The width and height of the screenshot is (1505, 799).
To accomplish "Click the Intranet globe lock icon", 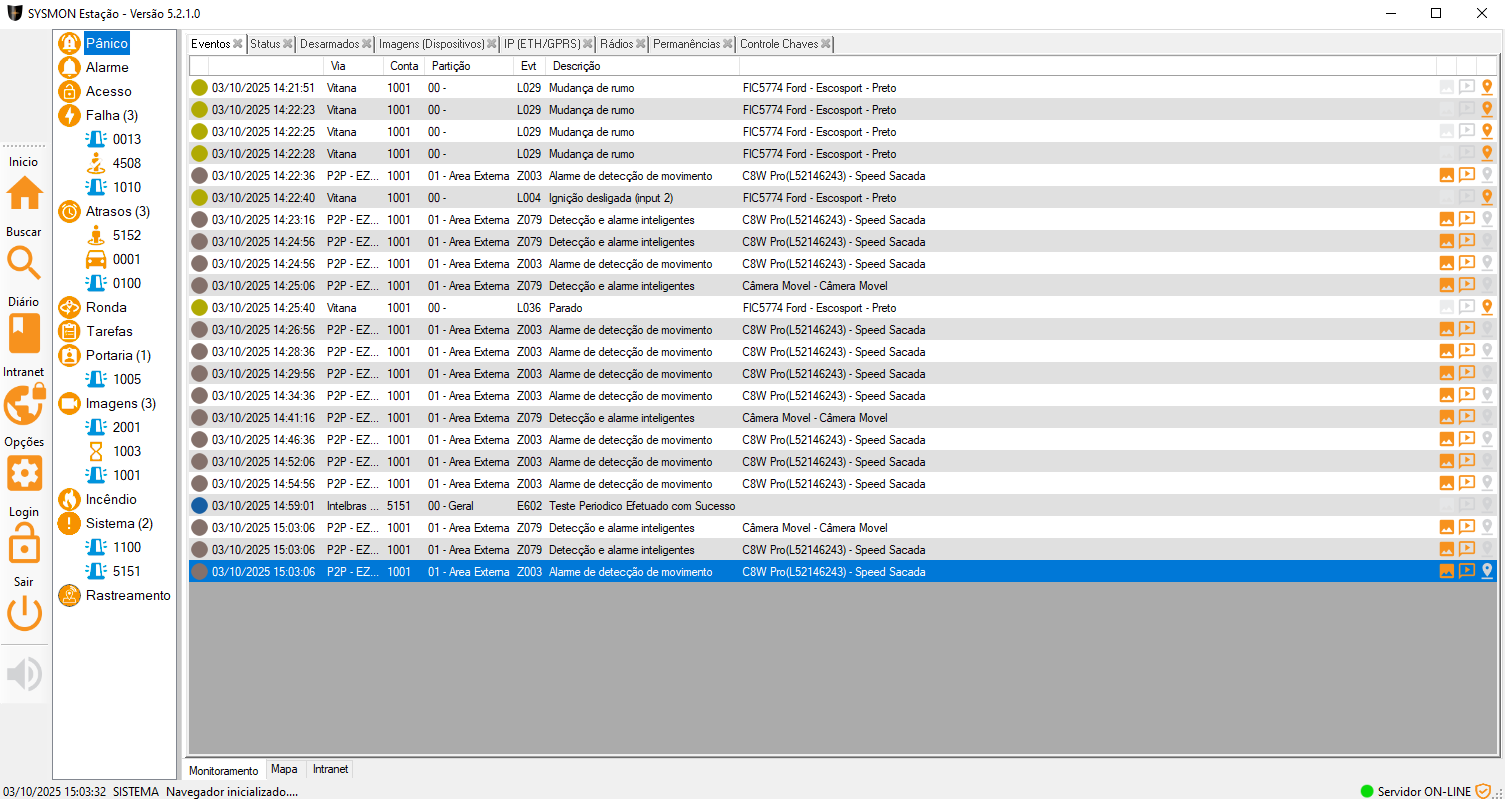I will [x=25, y=404].
